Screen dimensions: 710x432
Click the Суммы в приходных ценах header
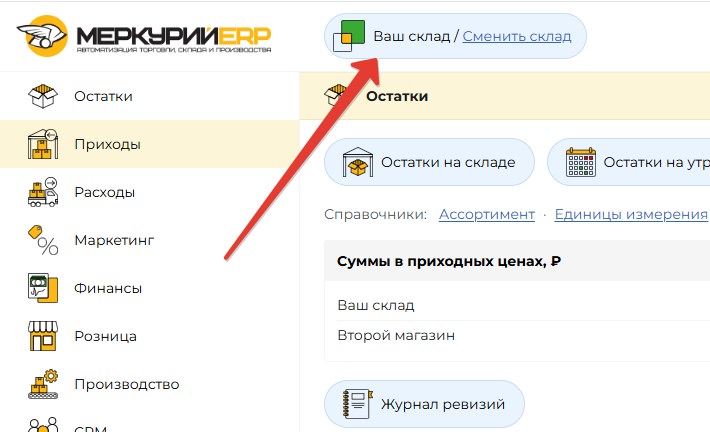click(517, 261)
